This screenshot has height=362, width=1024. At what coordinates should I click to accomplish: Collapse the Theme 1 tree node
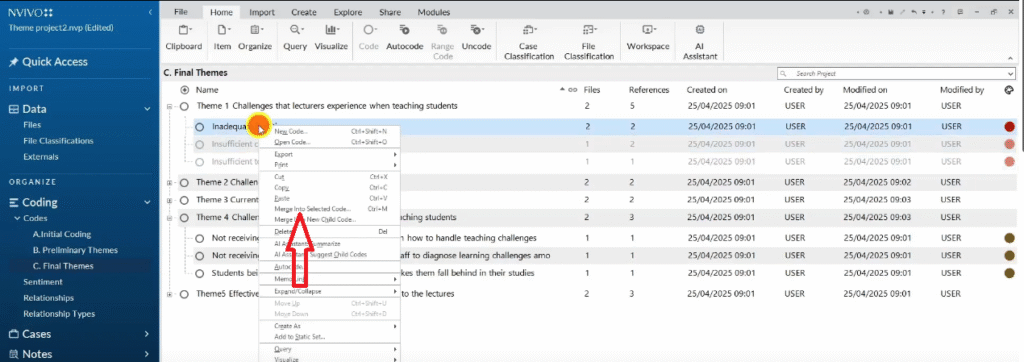(x=169, y=106)
